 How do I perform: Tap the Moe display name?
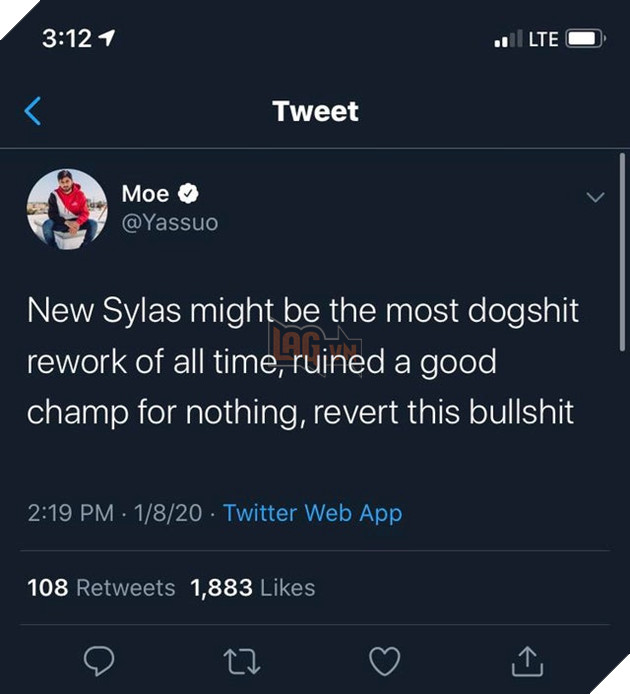[x=145, y=194]
